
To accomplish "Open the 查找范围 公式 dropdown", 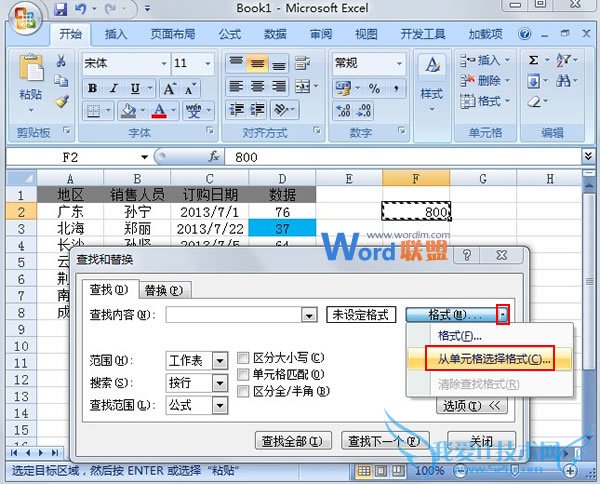I will tap(220, 405).
